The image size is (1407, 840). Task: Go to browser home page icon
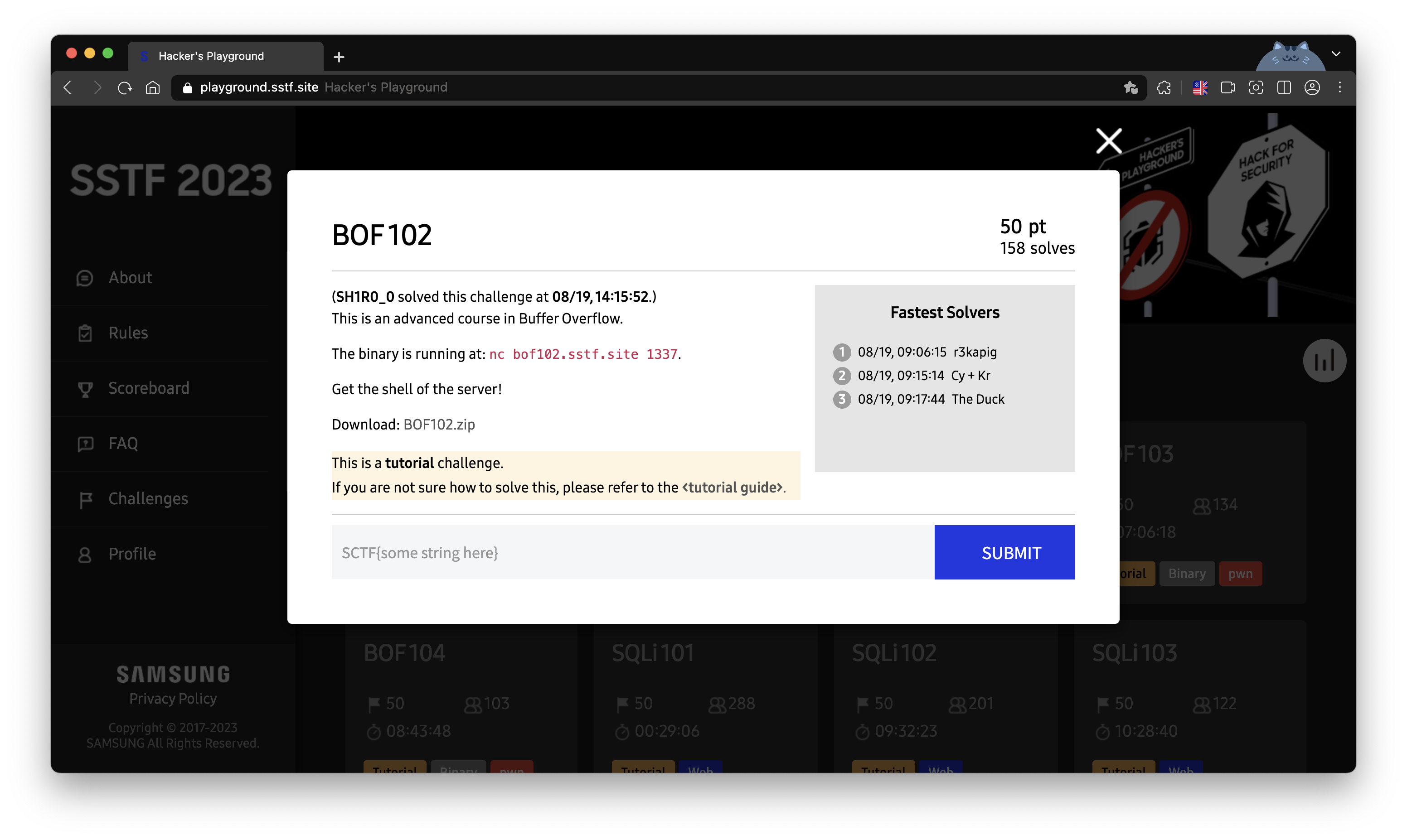point(152,87)
